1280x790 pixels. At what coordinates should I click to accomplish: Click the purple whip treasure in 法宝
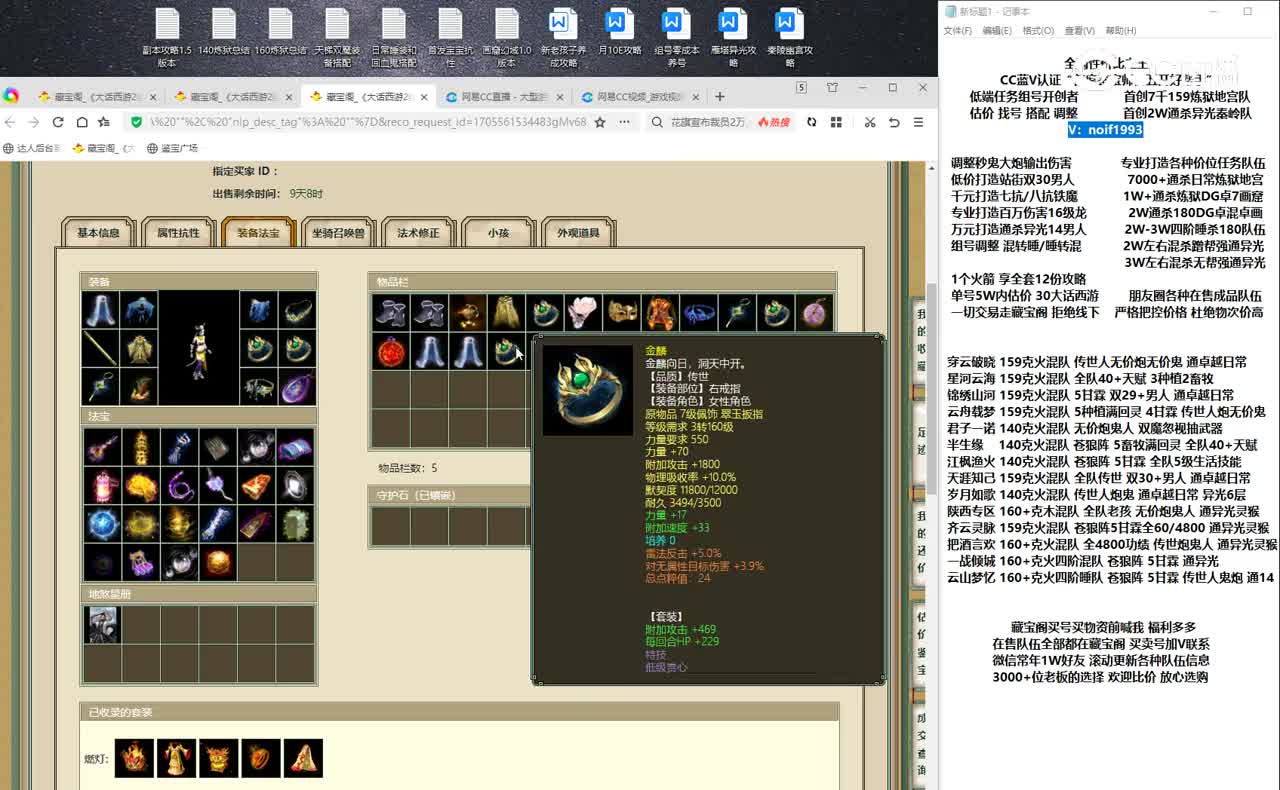pos(179,486)
